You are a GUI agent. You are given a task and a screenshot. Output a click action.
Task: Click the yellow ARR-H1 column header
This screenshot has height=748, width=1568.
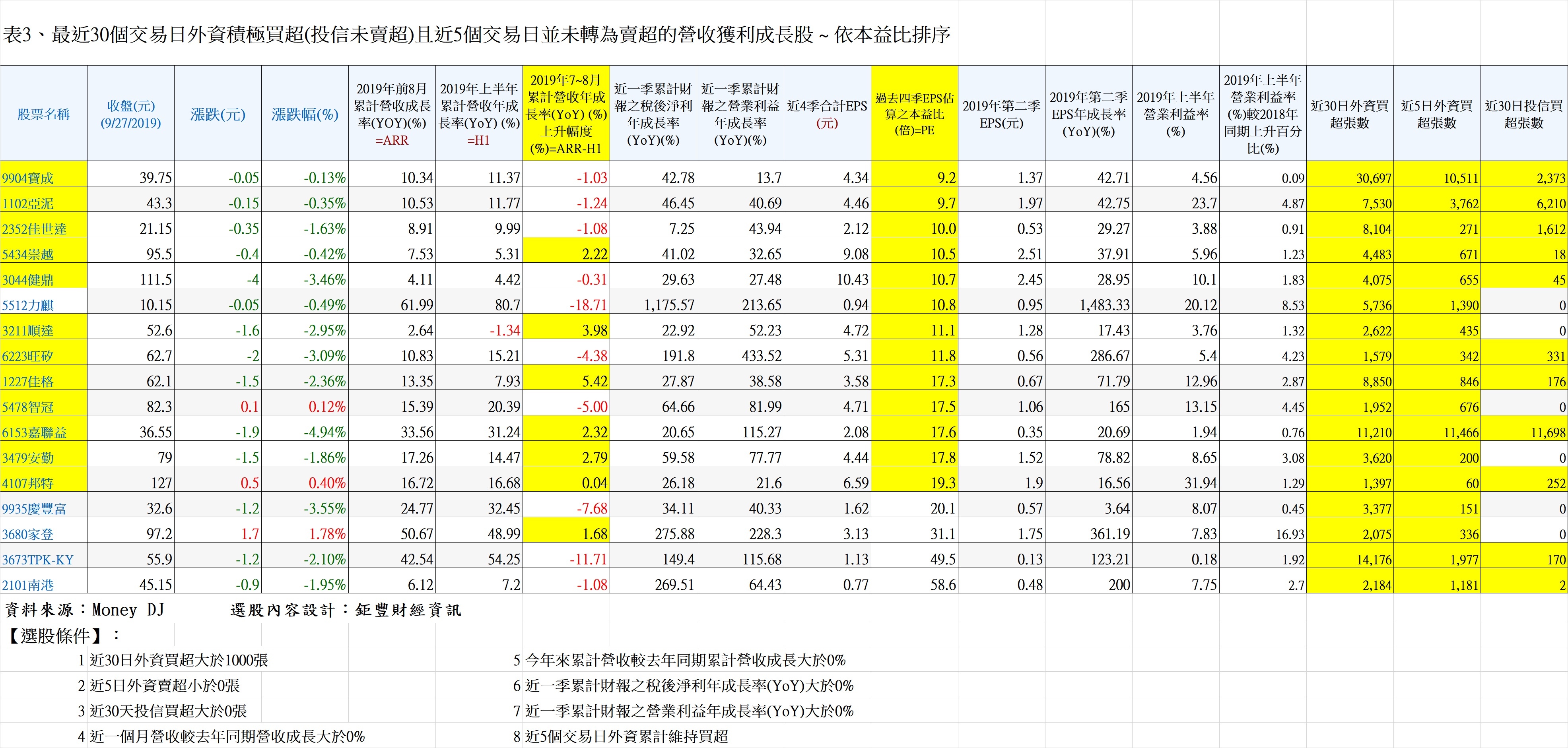(x=566, y=114)
